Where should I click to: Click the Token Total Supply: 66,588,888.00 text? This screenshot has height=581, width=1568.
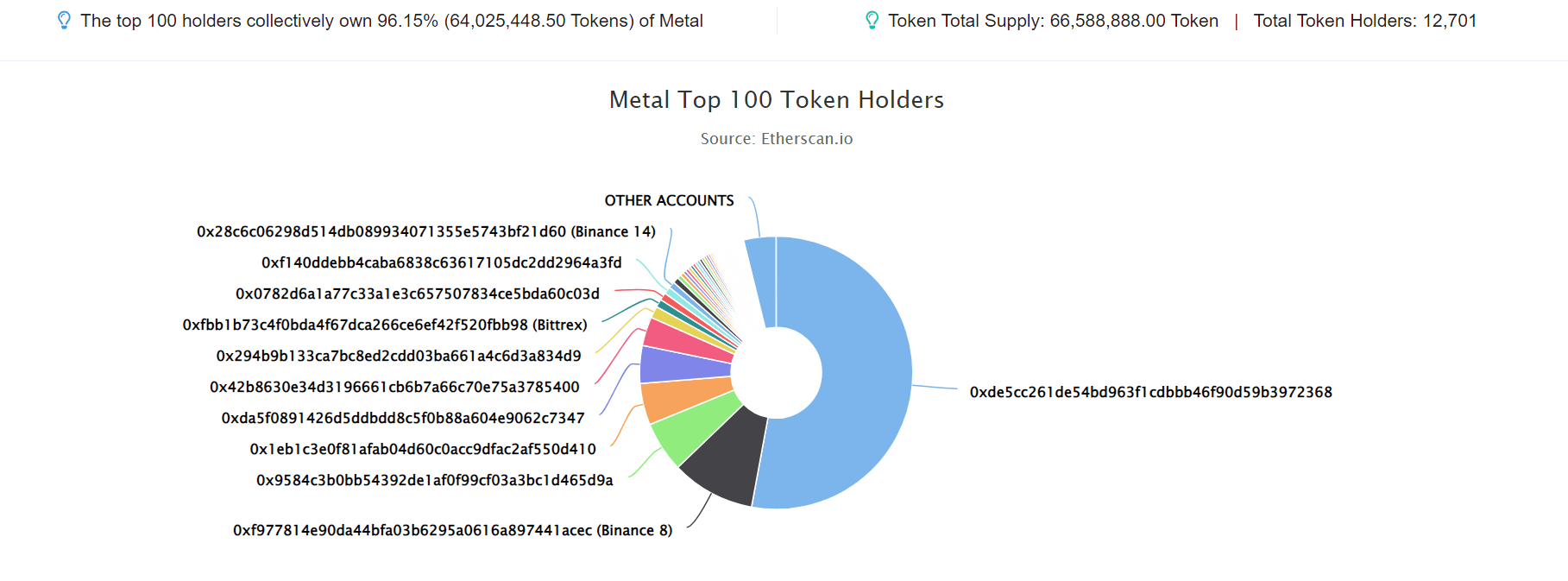click(x=1054, y=21)
